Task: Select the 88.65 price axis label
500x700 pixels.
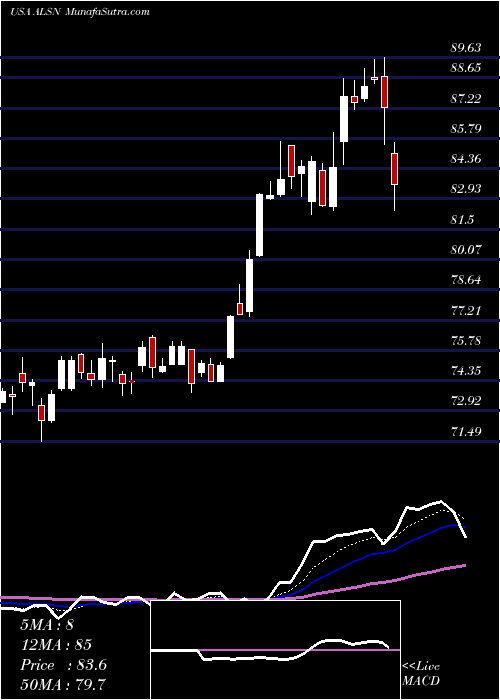Action: [466, 68]
